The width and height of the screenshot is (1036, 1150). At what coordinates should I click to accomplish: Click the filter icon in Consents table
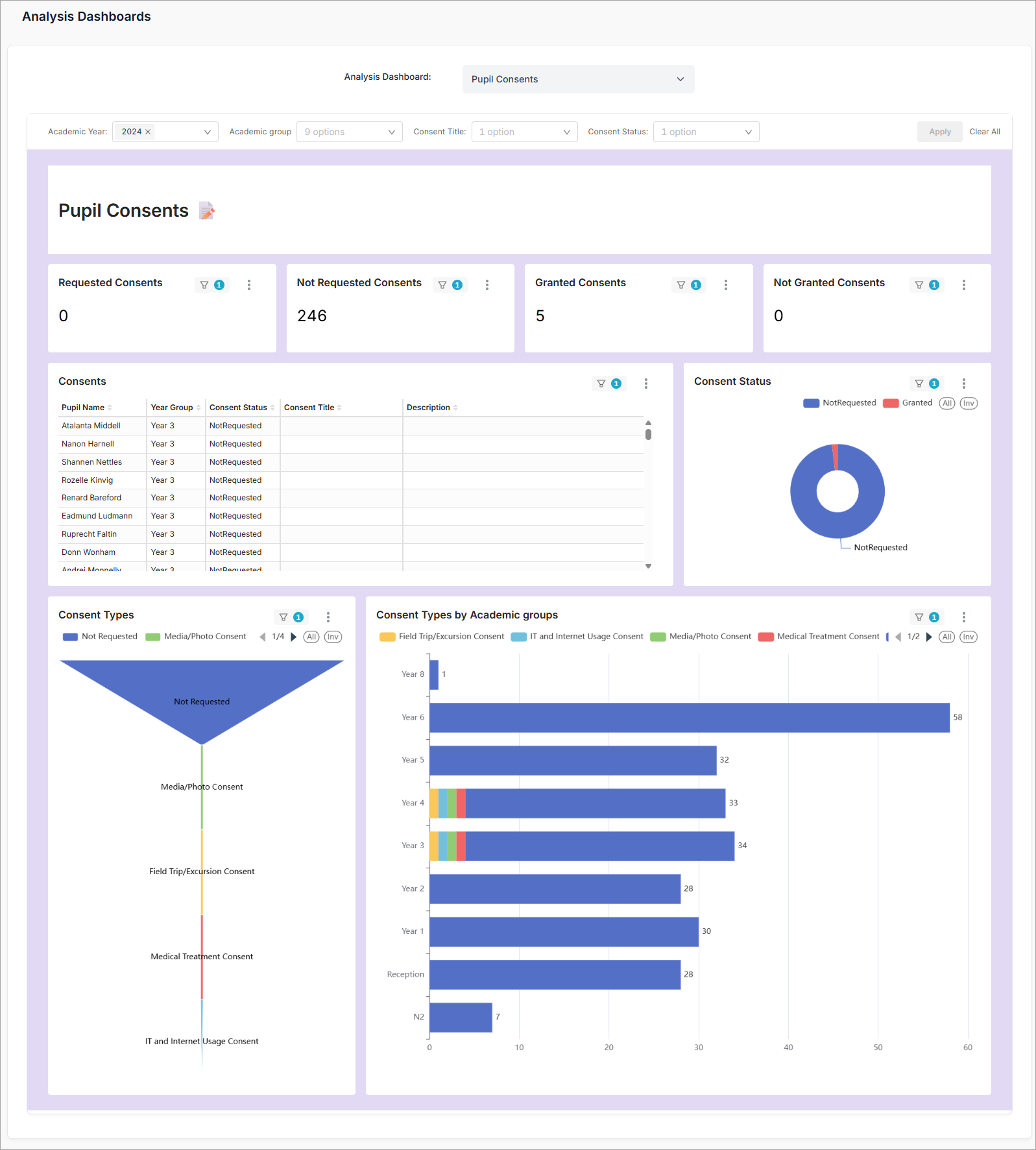(x=601, y=384)
